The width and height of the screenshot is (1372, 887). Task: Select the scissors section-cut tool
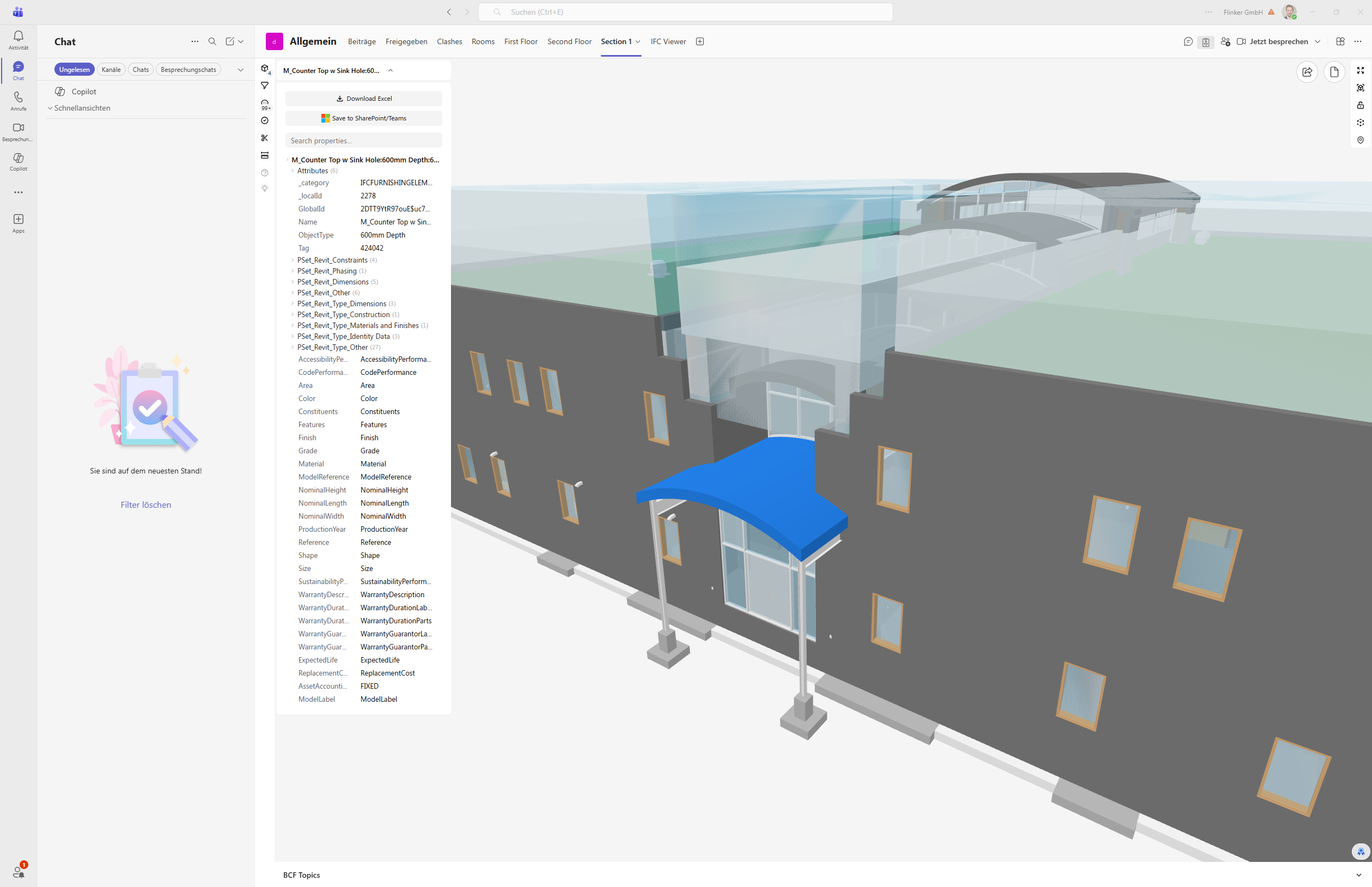pyautogui.click(x=265, y=138)
